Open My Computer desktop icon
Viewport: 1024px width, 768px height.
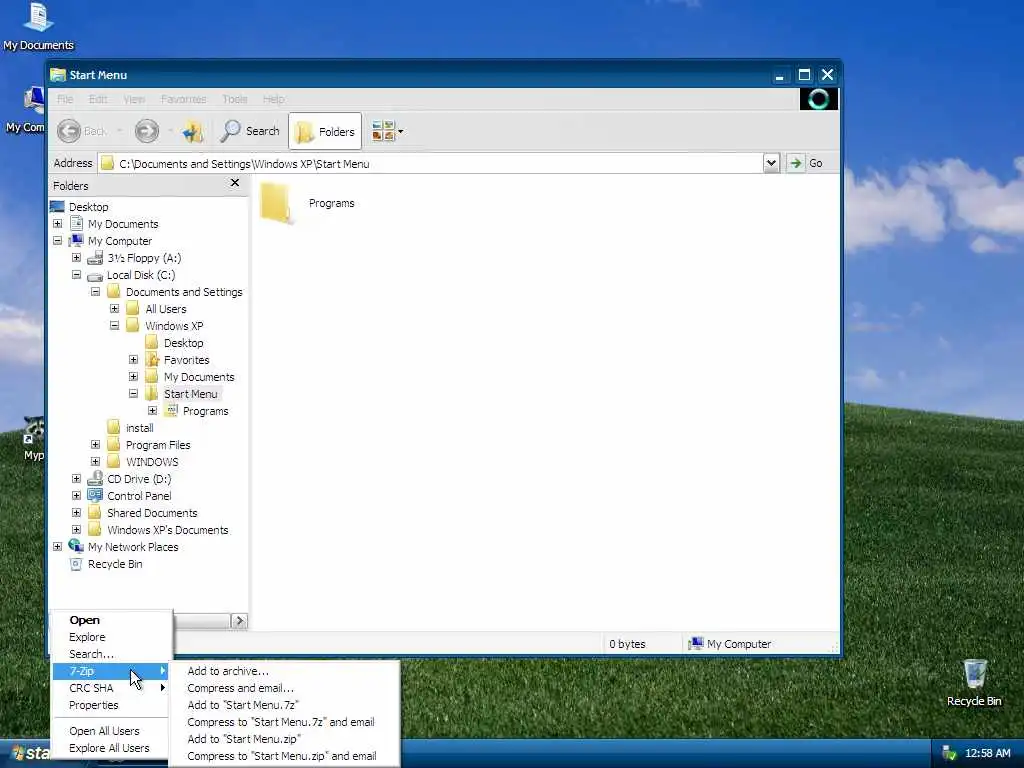pos(26,110)
